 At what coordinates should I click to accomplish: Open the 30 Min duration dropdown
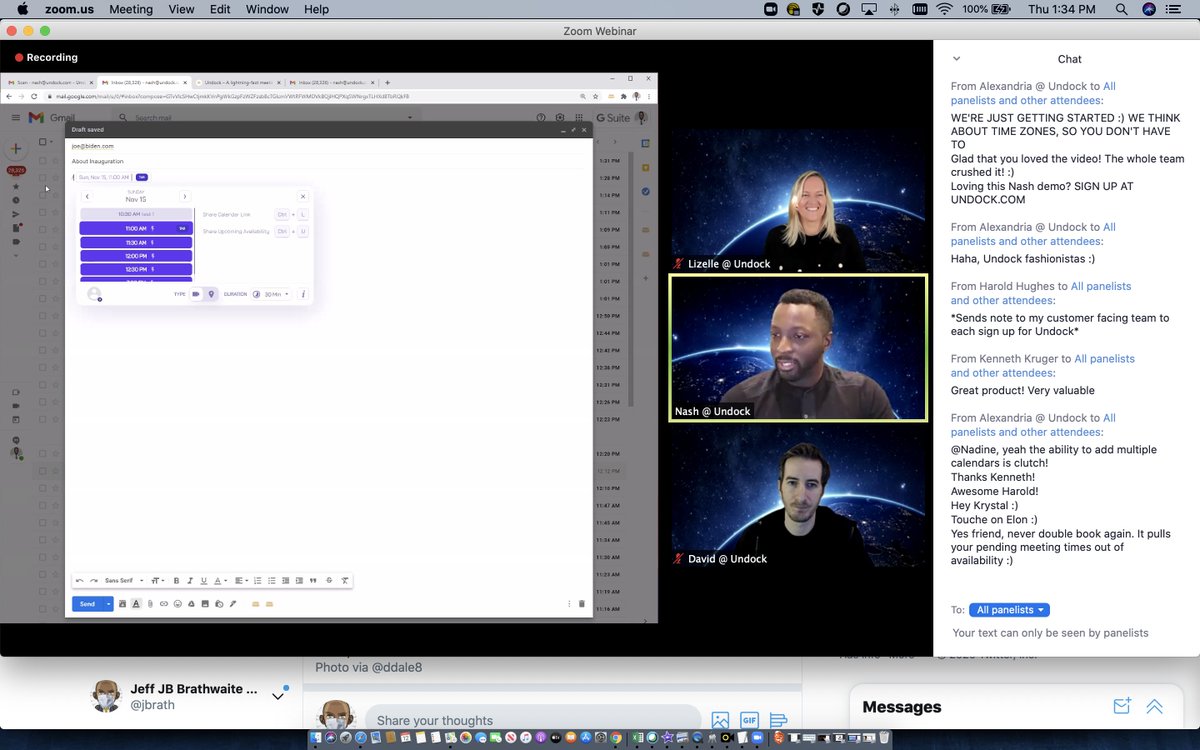coord(272,294)
